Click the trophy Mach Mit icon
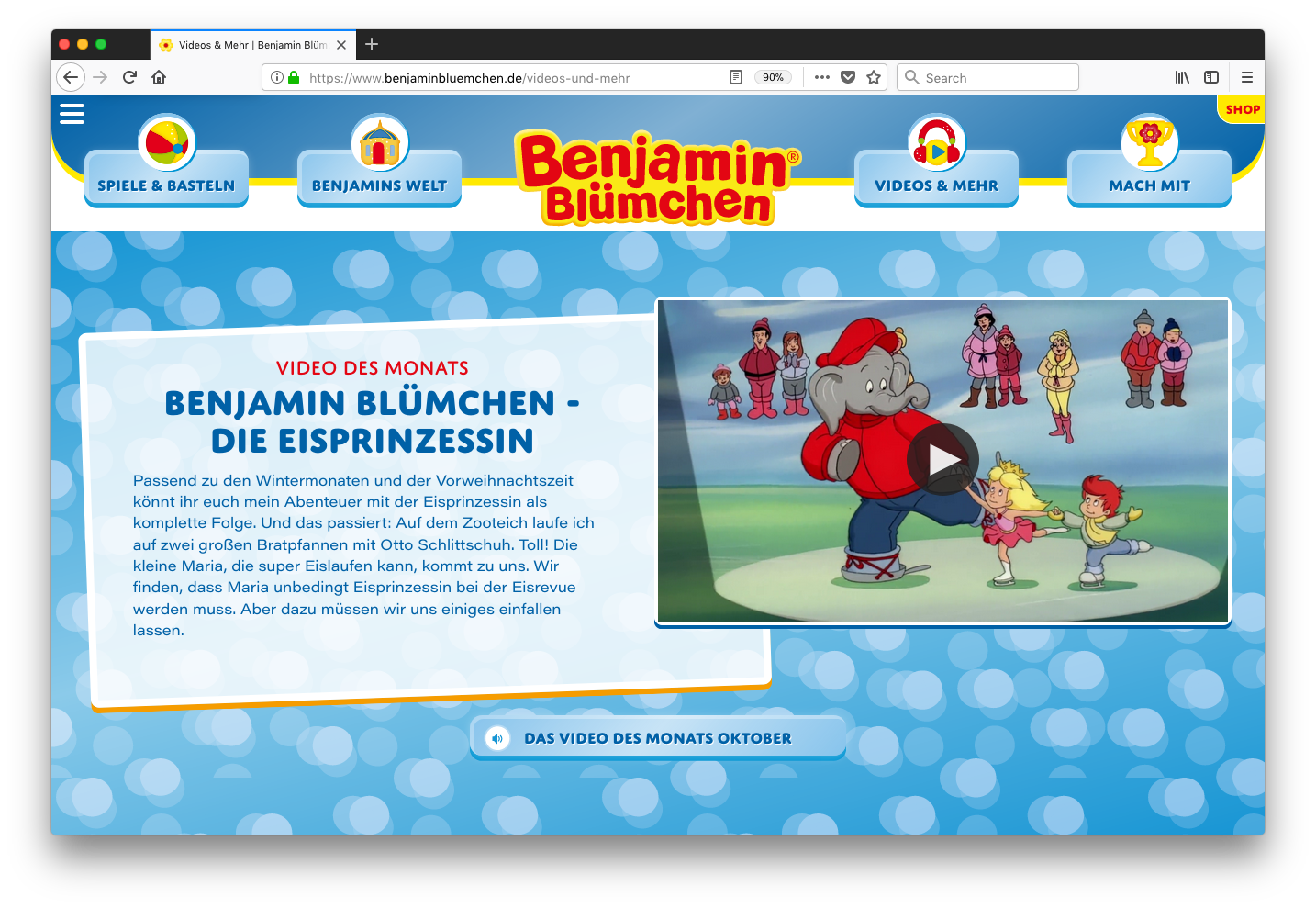Viewport: 1316px width, 908px height. [x=1149, y=143]
